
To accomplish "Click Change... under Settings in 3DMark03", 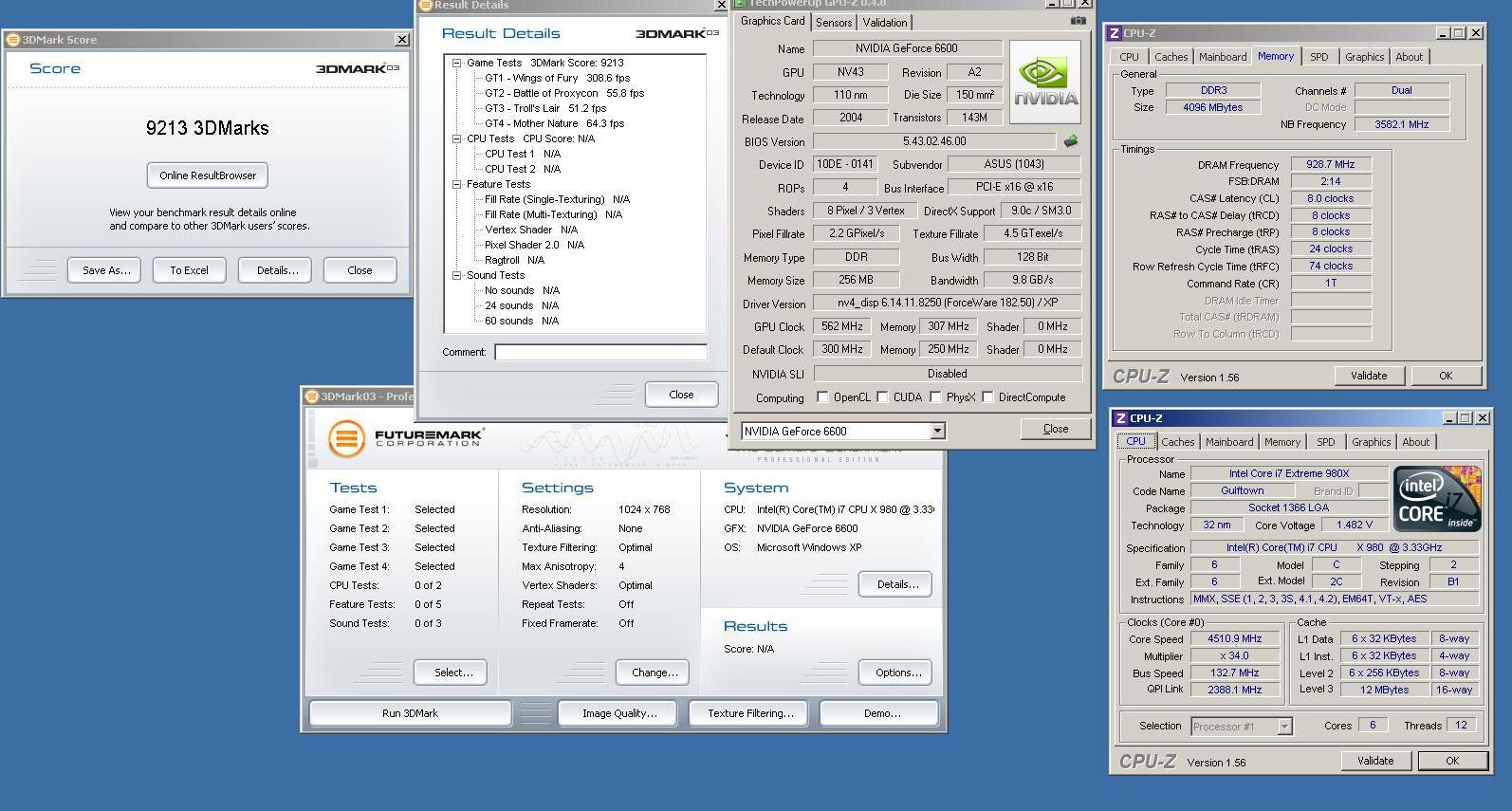I will [655, 673].
